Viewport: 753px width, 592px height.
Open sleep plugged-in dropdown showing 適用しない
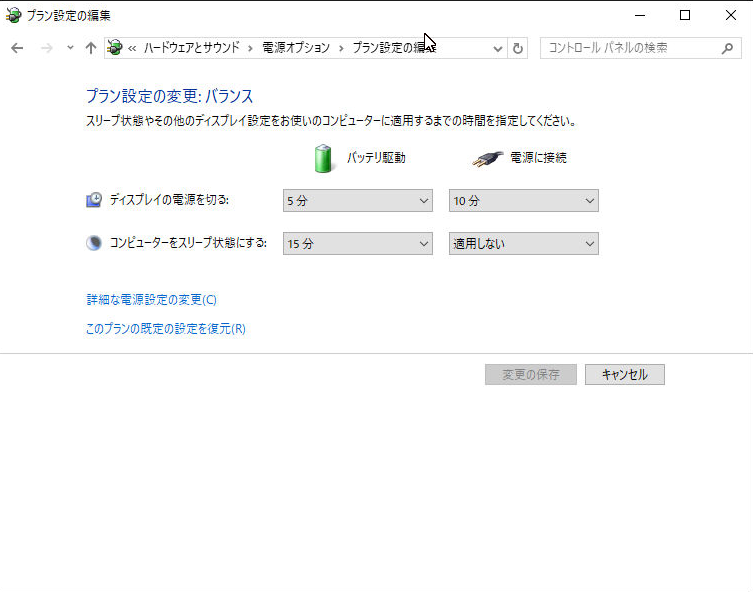[523, 243]
